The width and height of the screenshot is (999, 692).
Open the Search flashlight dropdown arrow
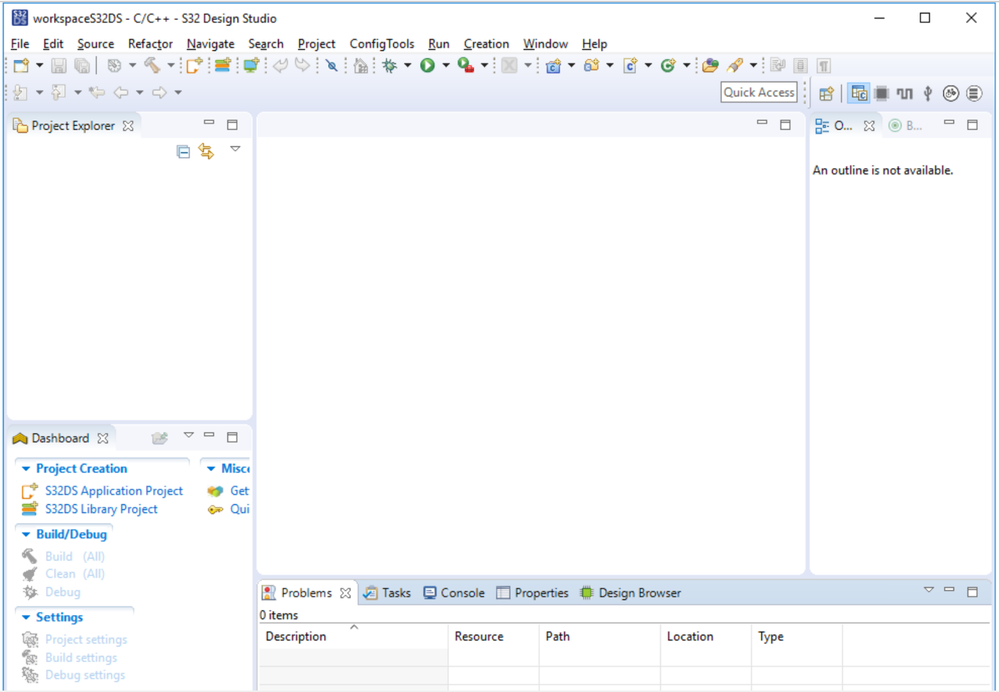[753, 65]
